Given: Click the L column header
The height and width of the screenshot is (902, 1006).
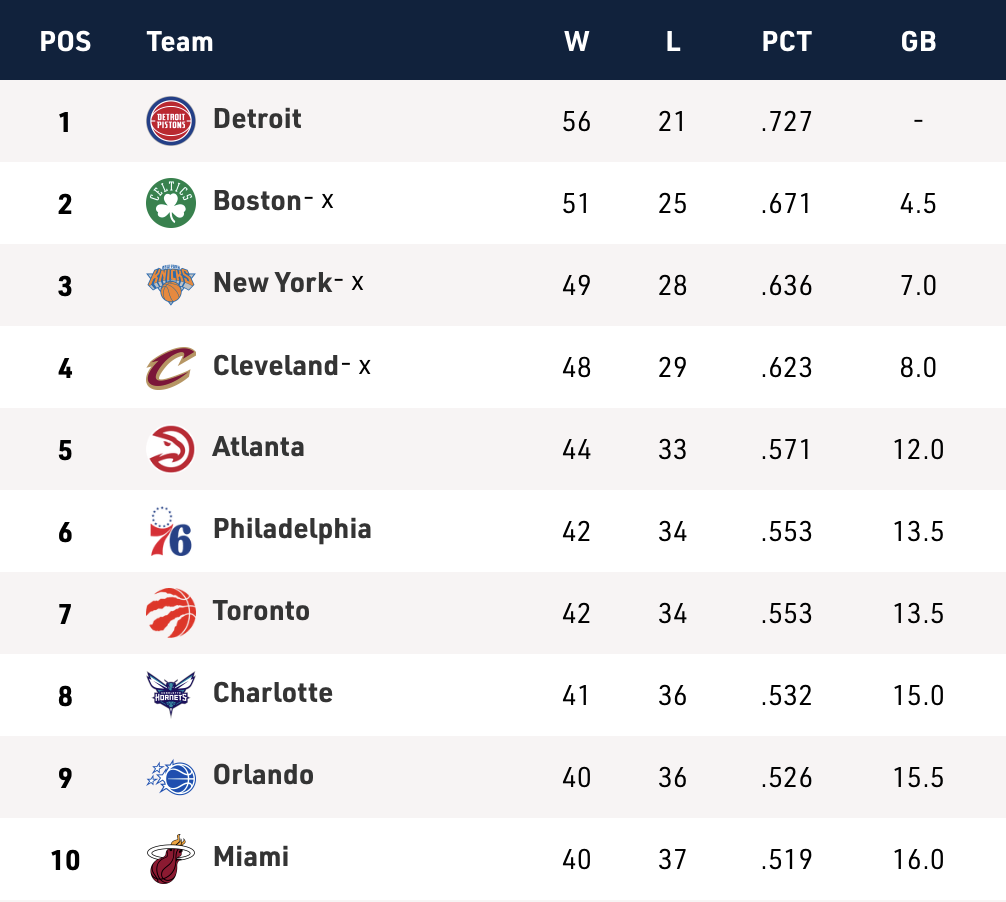Looking at the screenshot, I should pos(673,41).
